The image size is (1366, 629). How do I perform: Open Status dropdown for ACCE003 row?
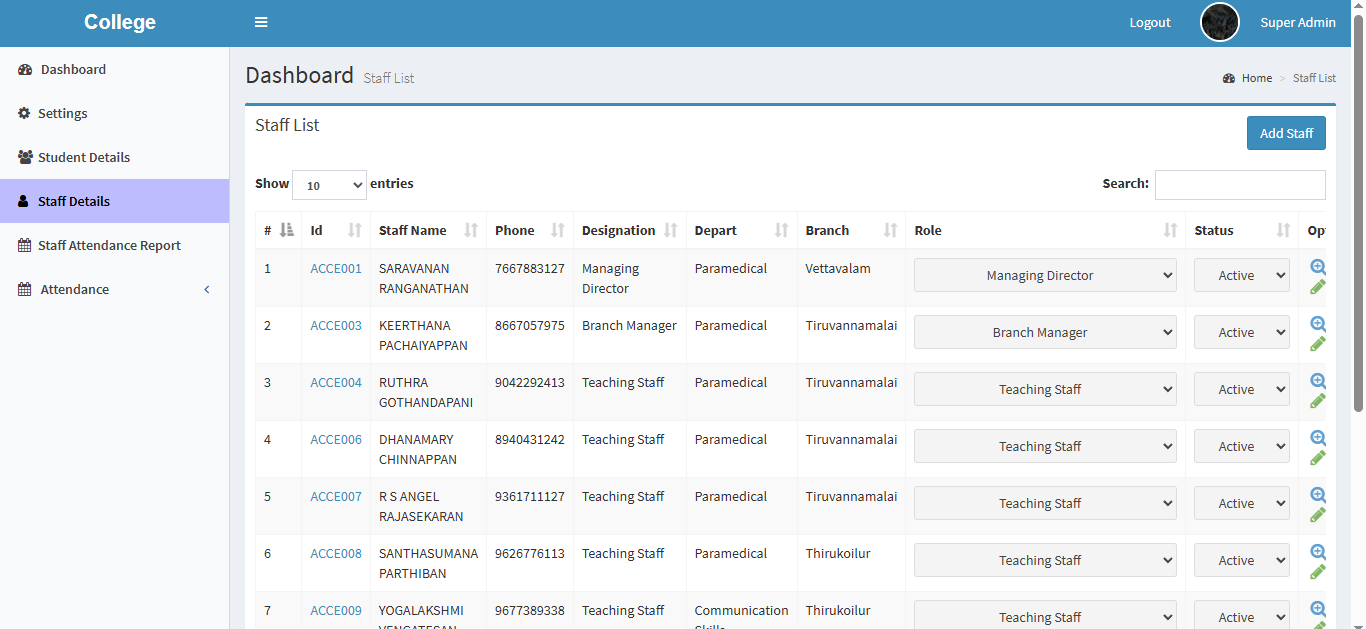[1241, 333]
